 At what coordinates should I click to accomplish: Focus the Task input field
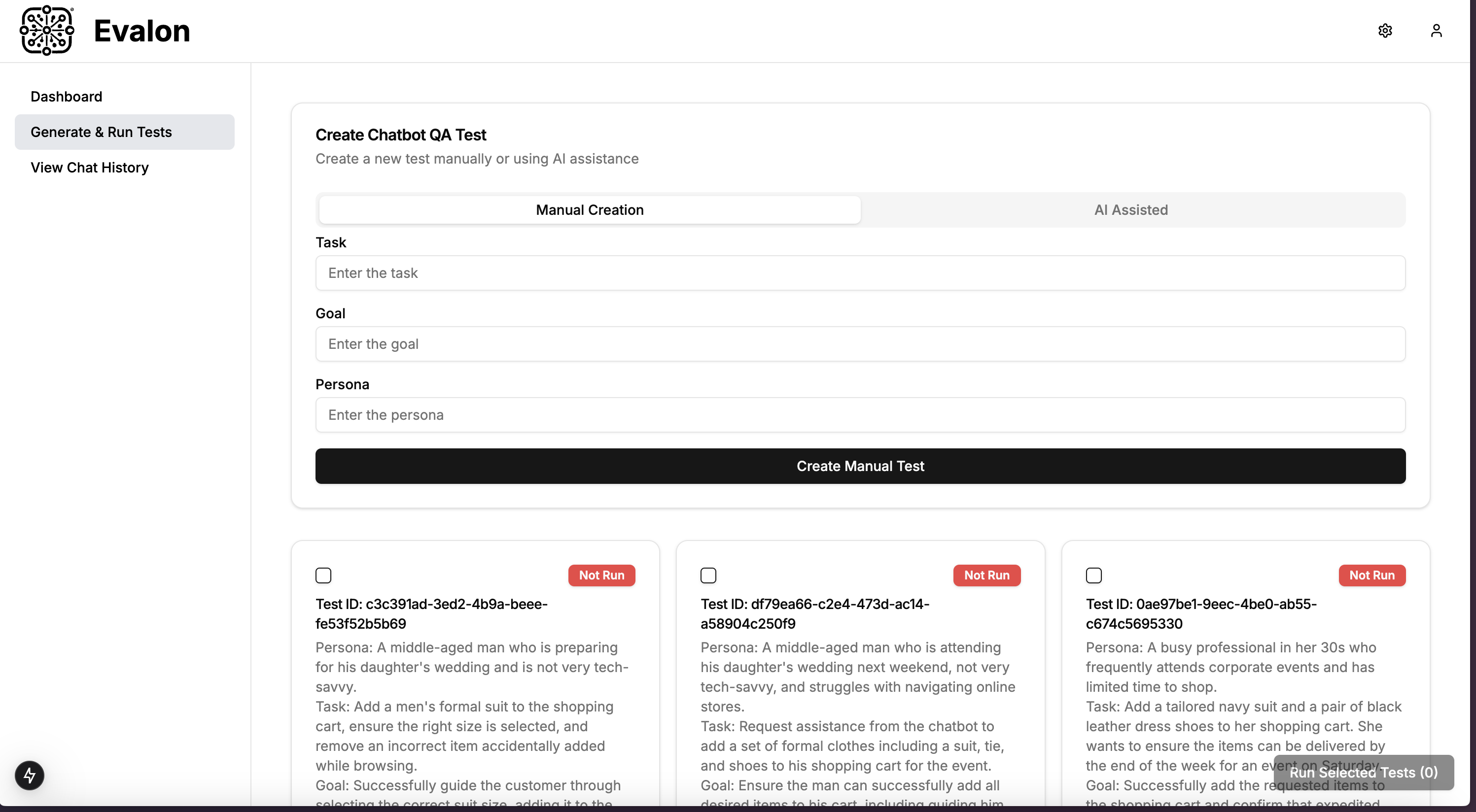(860, 272)
